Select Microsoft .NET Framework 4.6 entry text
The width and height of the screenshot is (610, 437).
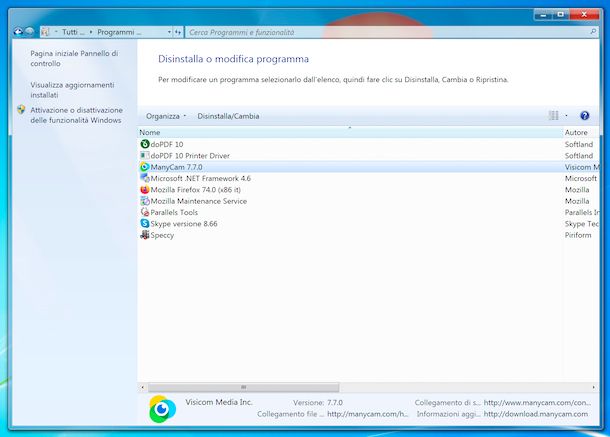200,178
